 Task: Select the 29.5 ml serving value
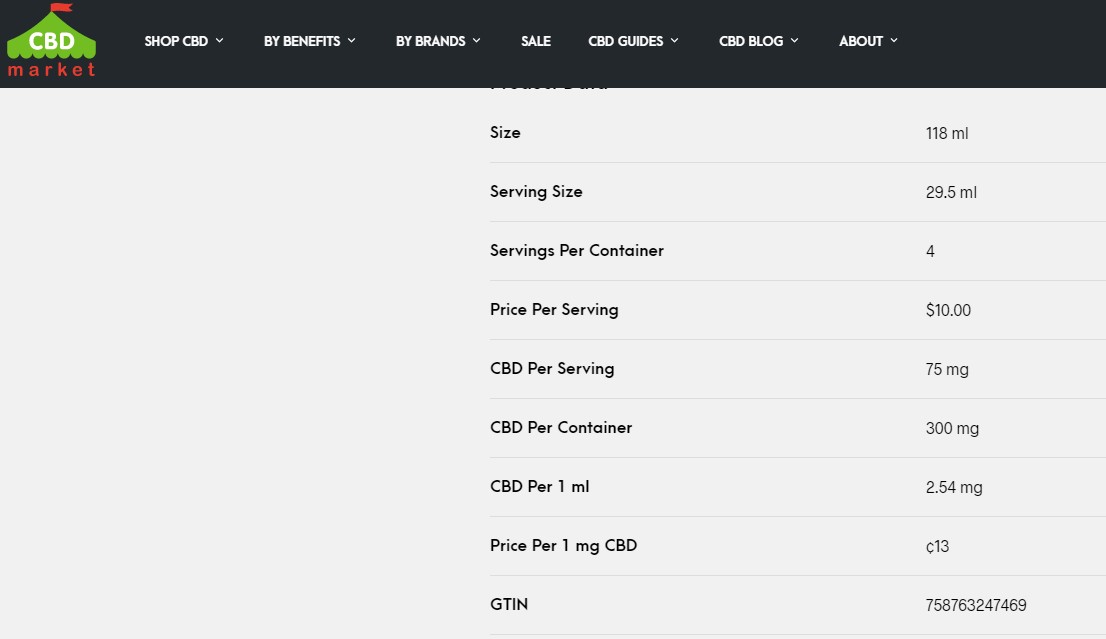[x=951, y=193]
